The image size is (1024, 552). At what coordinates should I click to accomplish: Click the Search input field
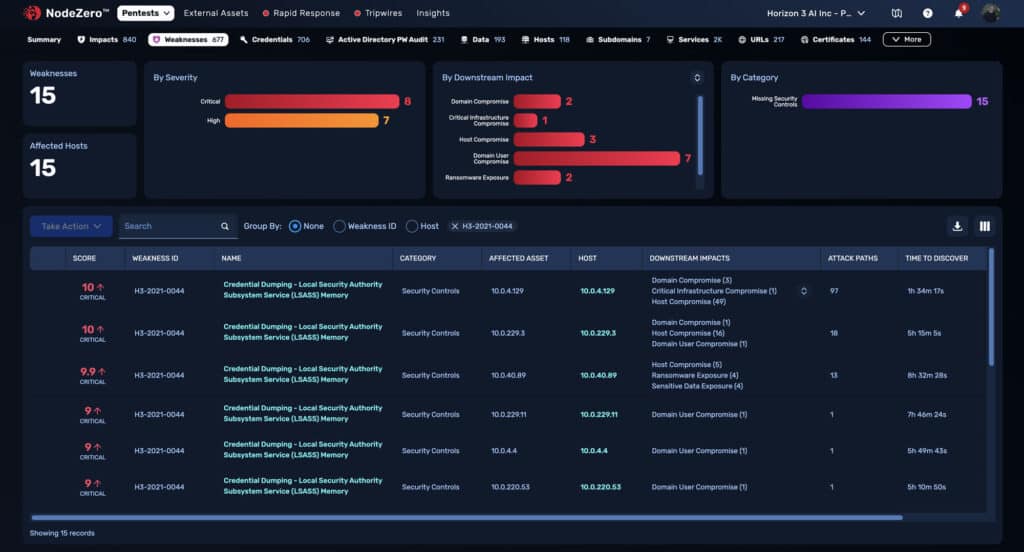tap(168, 226)
